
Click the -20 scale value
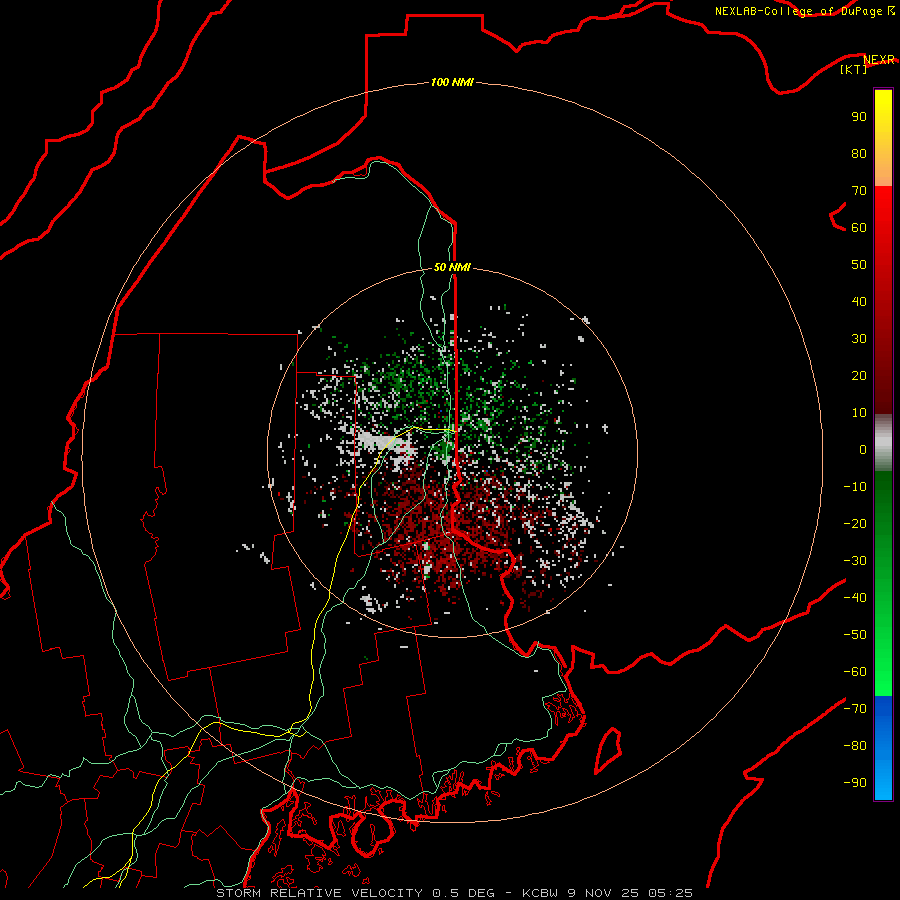pos(855,523)
